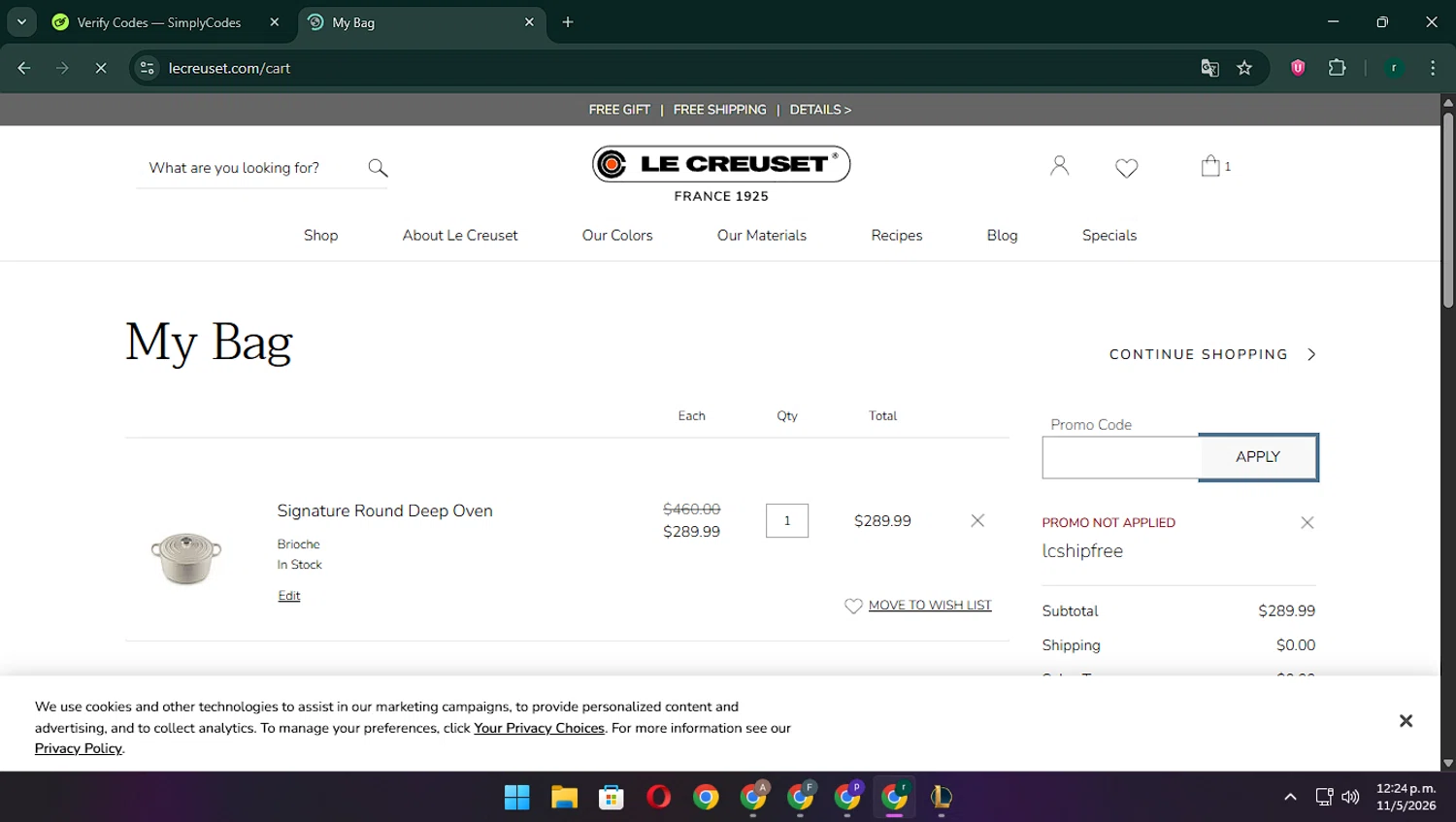Open Our Materials menu
The width and height of the screenshot is (1456, 822).
(x=762, y=235)
